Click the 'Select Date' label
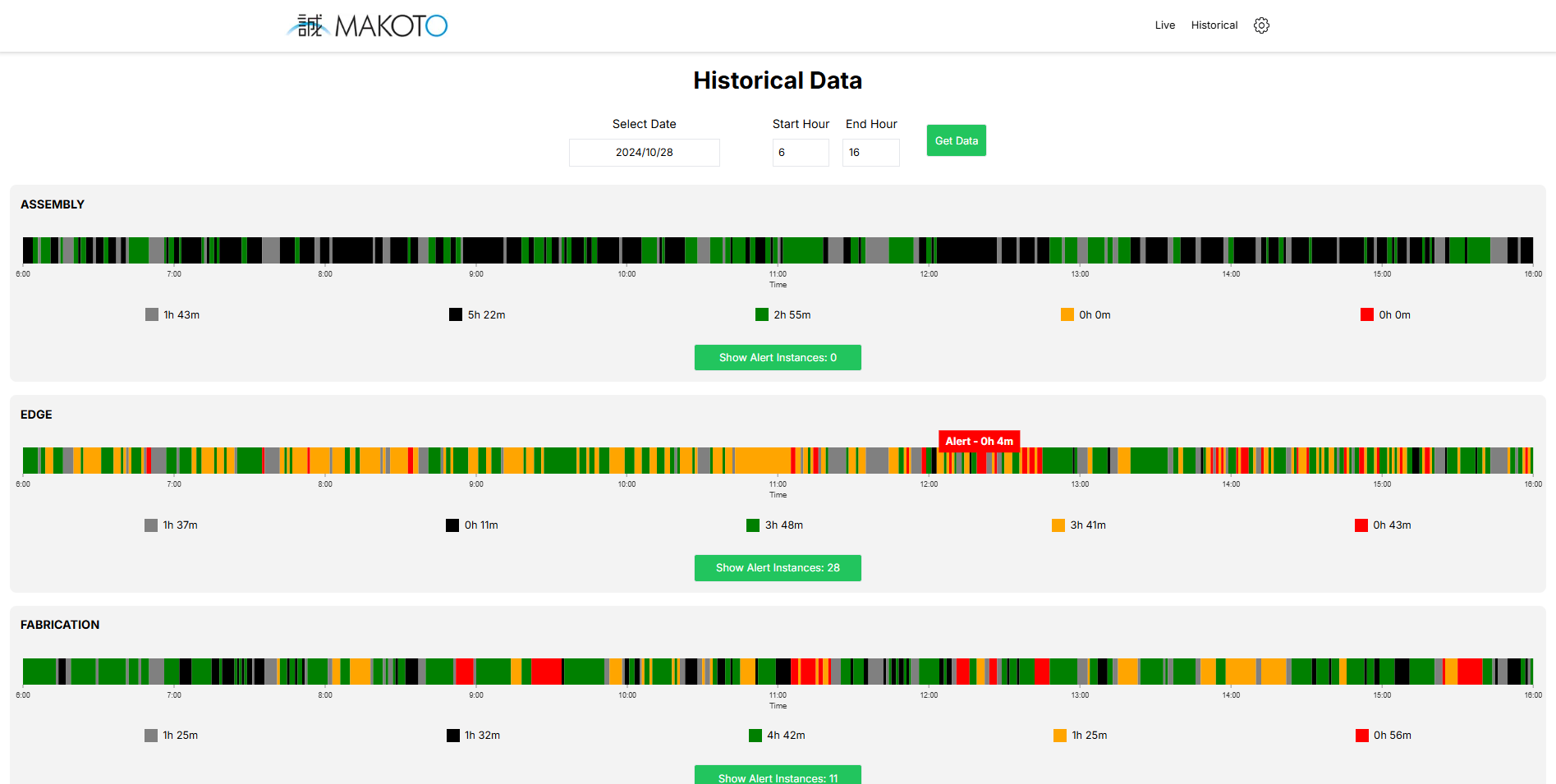 tap(644, 124)
